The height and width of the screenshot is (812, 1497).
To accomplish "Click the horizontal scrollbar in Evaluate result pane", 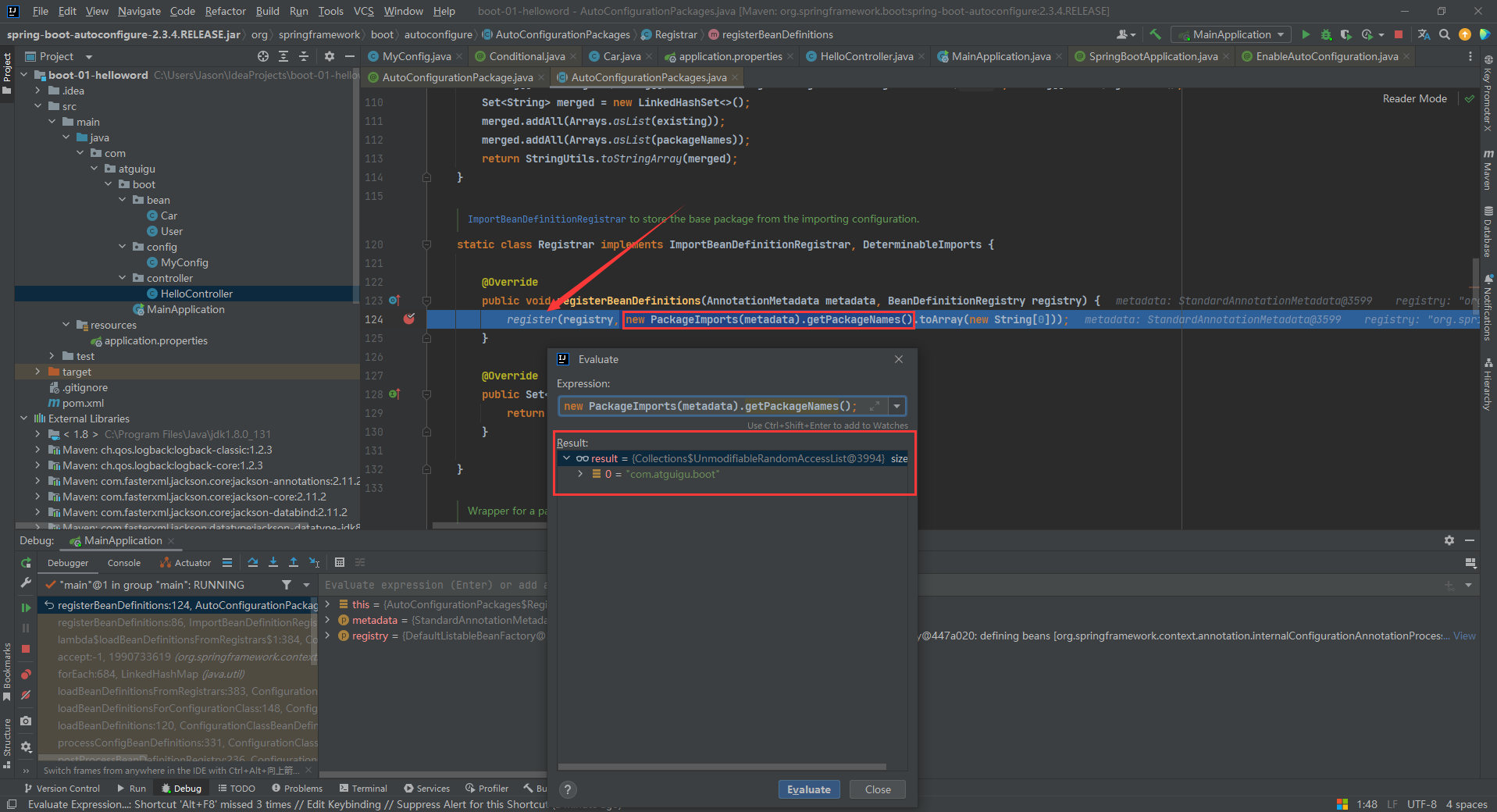I will (722, 767).
